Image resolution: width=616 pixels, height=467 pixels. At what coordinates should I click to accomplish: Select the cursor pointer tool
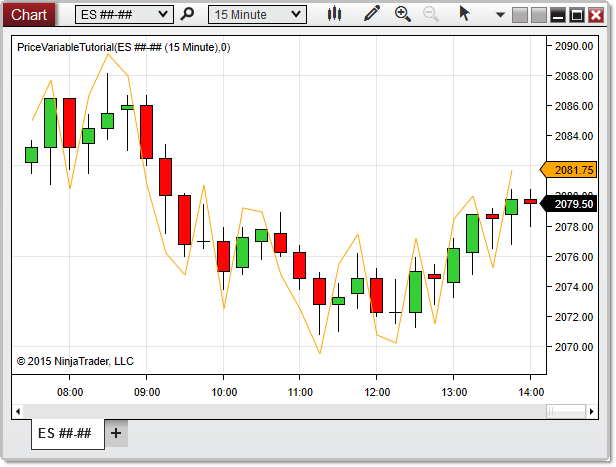tap(464, 14)
